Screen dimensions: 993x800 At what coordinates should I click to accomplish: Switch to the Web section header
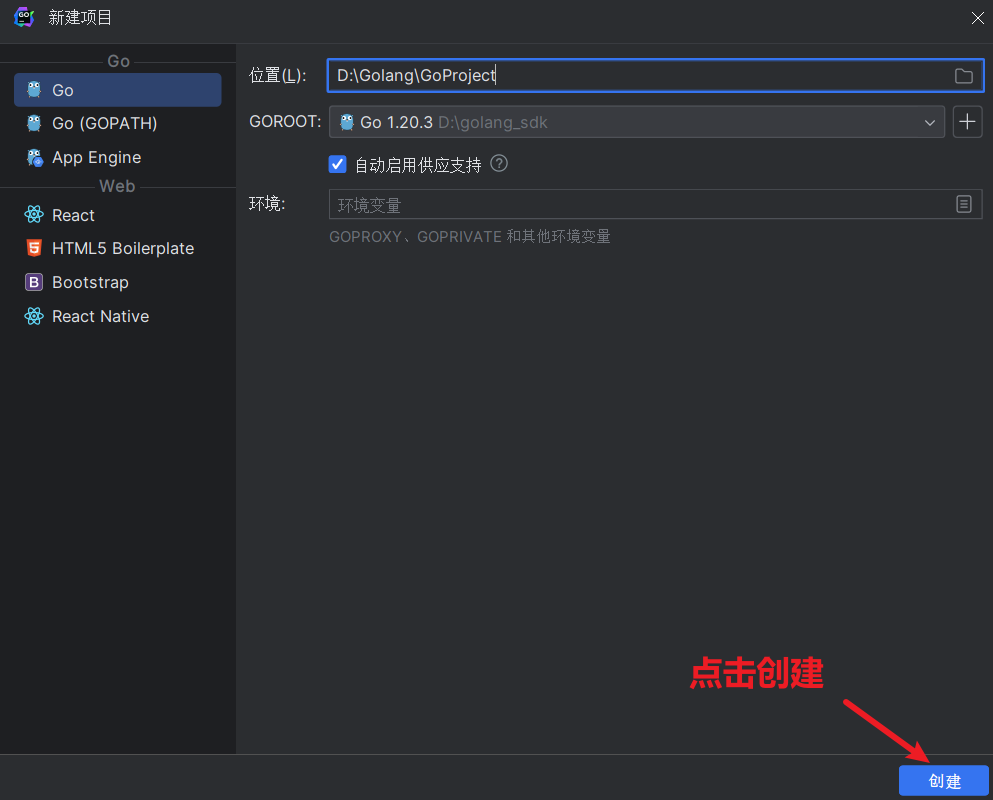tap(117, 185)
